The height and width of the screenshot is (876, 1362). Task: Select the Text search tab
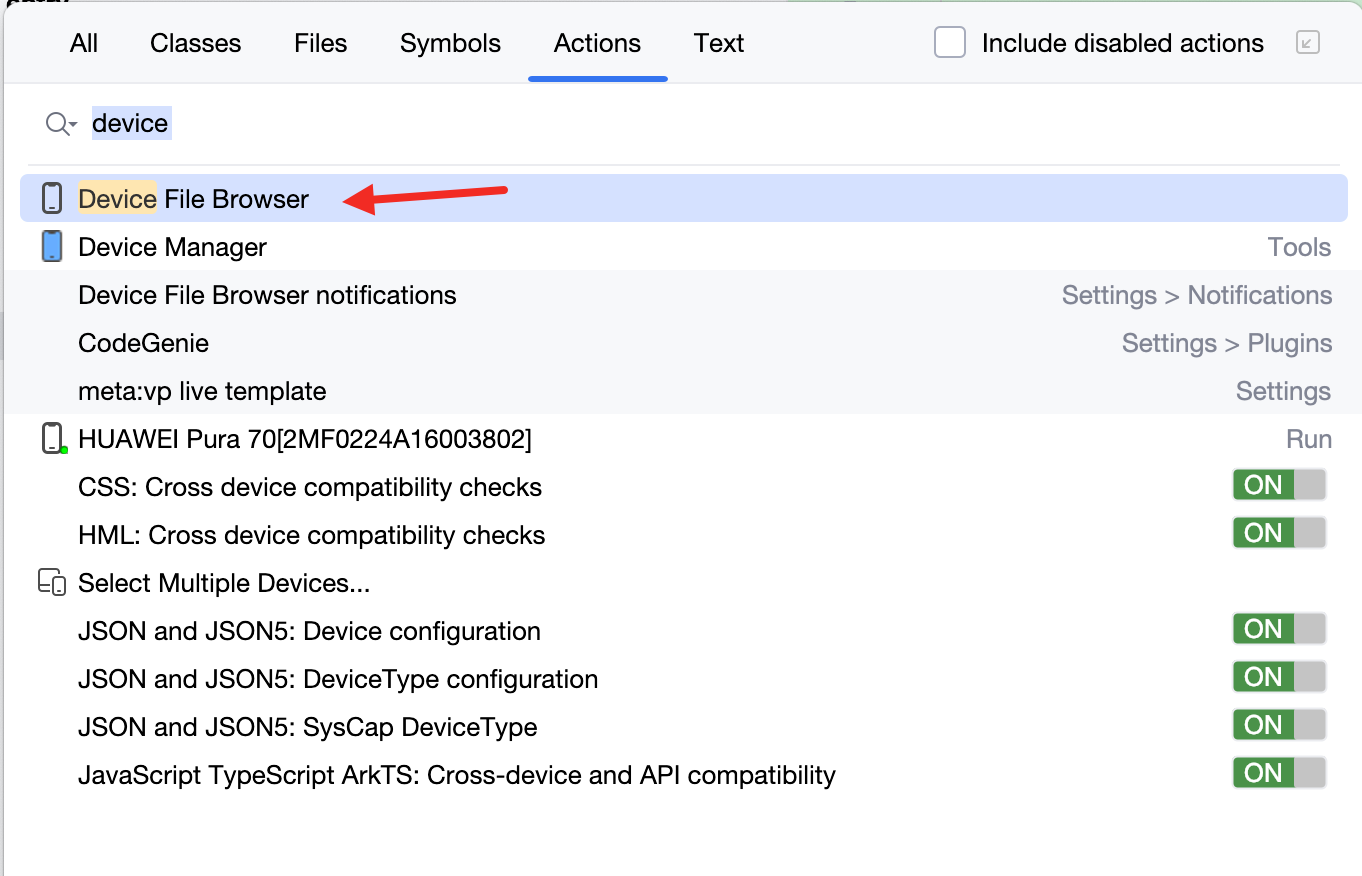pyautogui.click(x=719, y=43)
